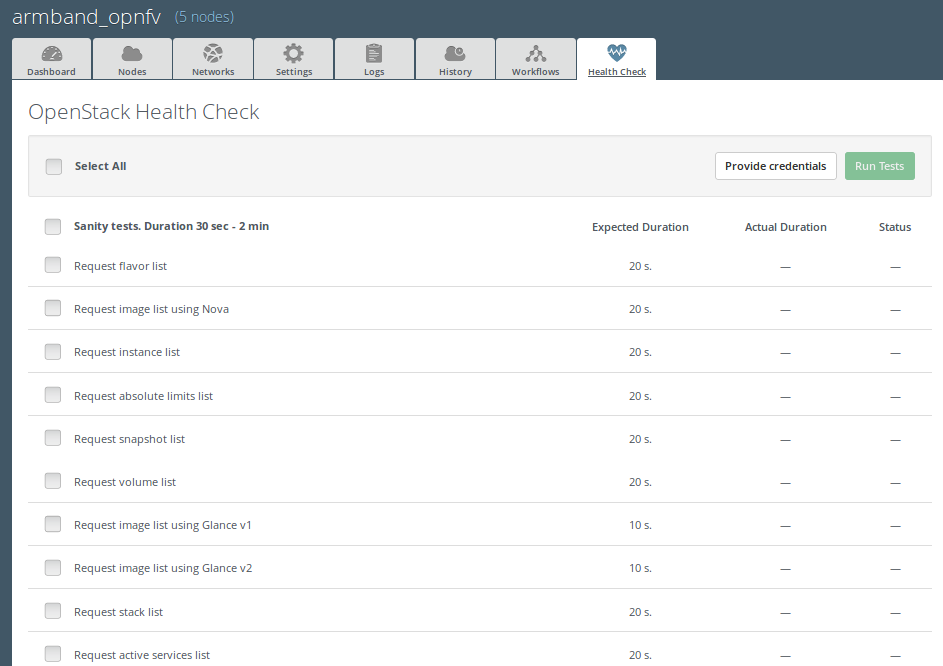Open the Dashboard gauge icon tab
This screenshot has height=666, width=943.
pos(52,54)
